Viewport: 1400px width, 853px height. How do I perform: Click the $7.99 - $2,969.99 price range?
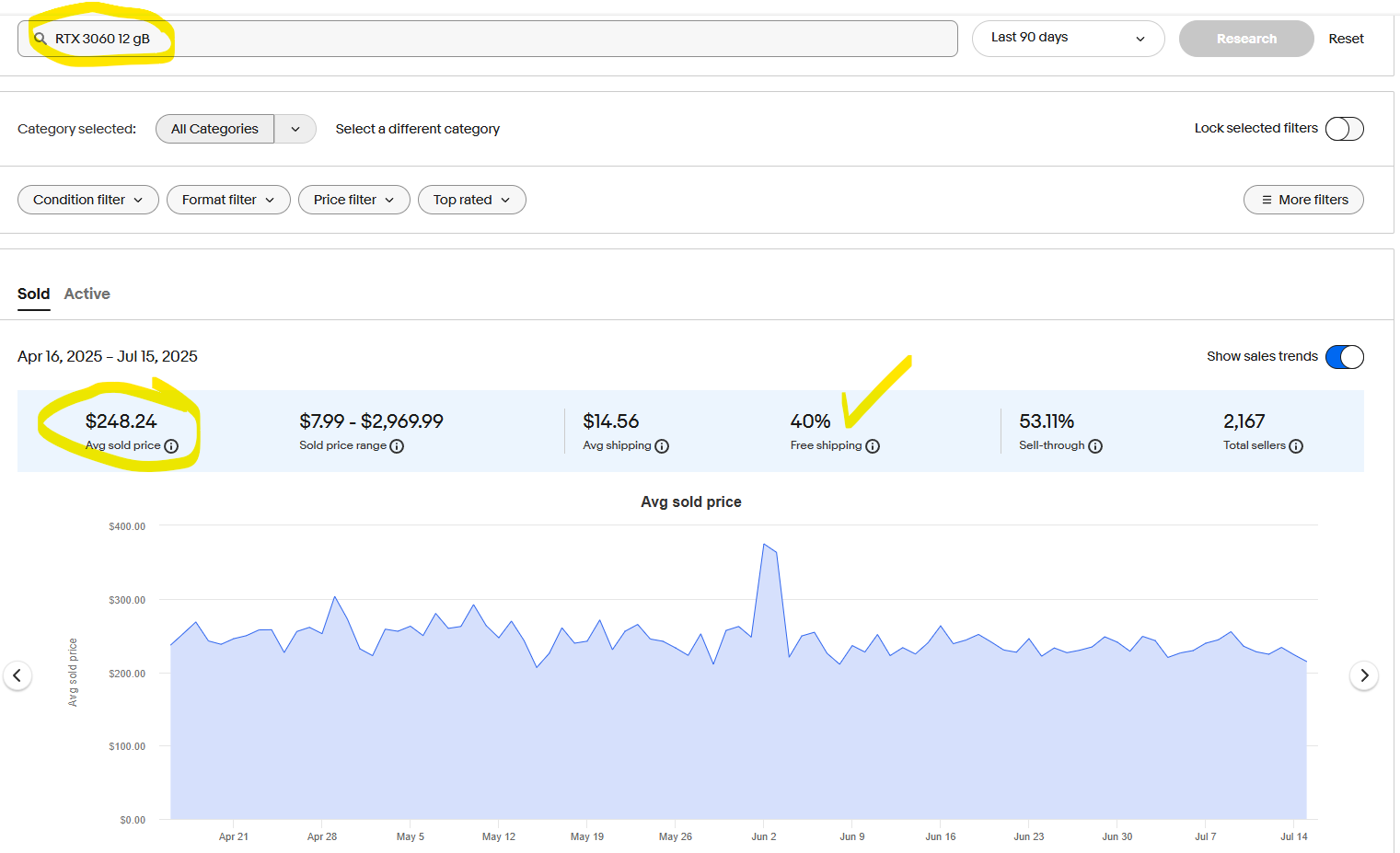tap(371, 421)
